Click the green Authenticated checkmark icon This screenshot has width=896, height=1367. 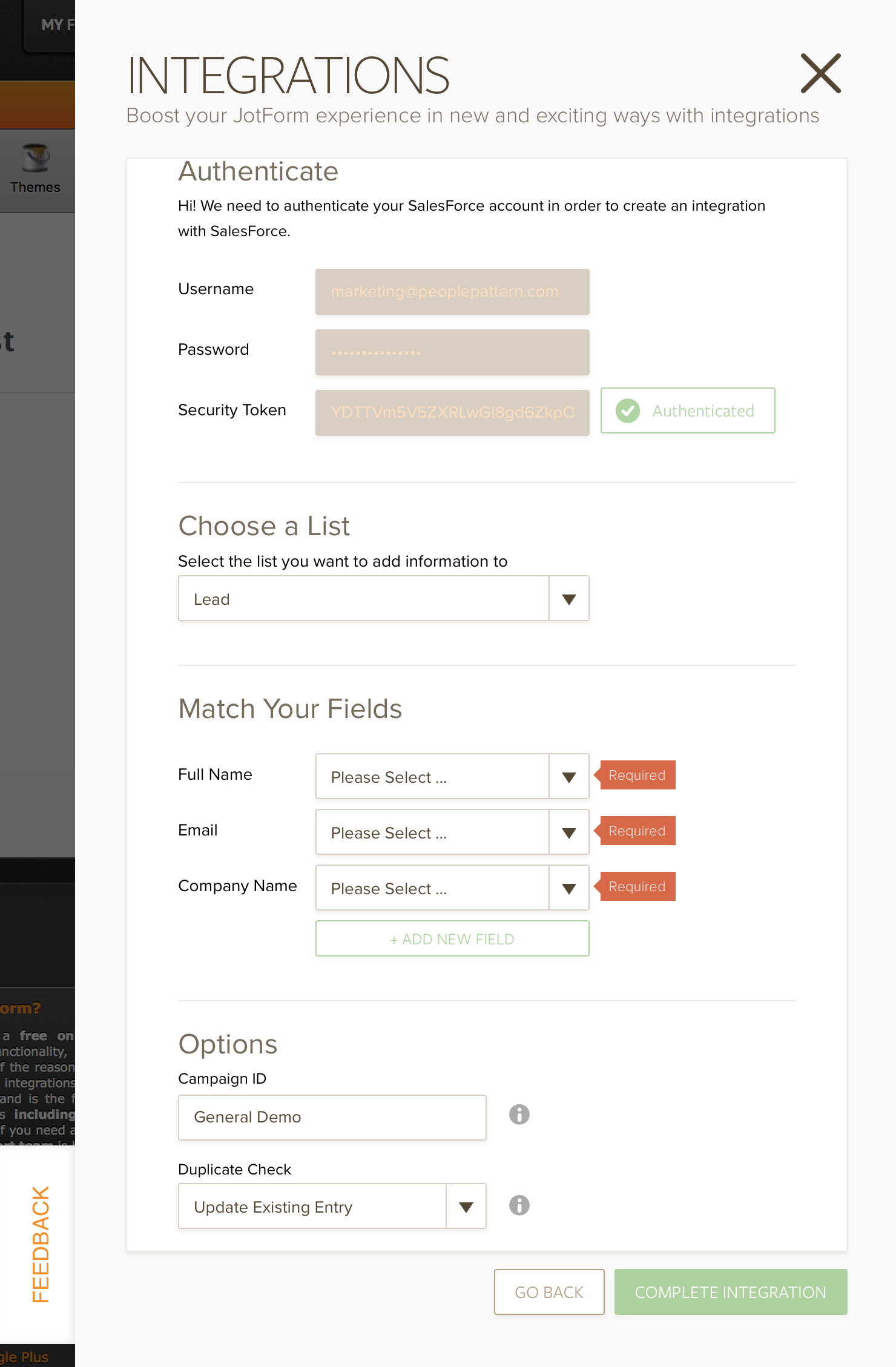click(x=628, y=411)
